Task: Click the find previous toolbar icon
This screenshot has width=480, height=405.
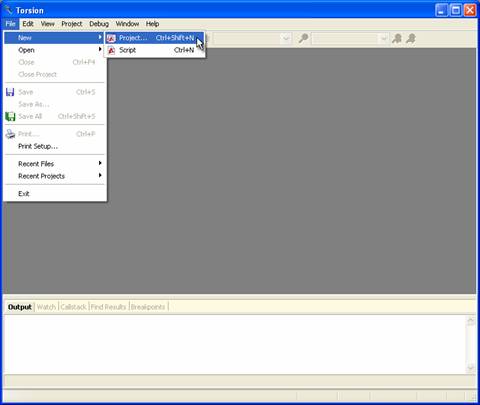Action: coord(397,38)
